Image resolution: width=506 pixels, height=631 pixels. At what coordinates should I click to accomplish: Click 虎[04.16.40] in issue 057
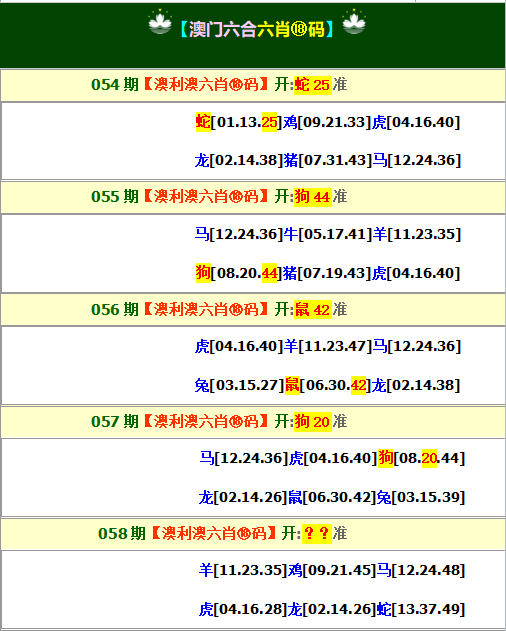click(333, 458)
